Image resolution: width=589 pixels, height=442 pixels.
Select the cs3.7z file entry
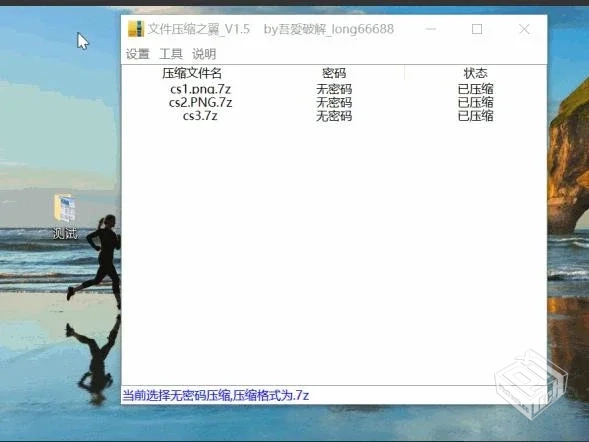pyautogui.click(x=200, y=116)
